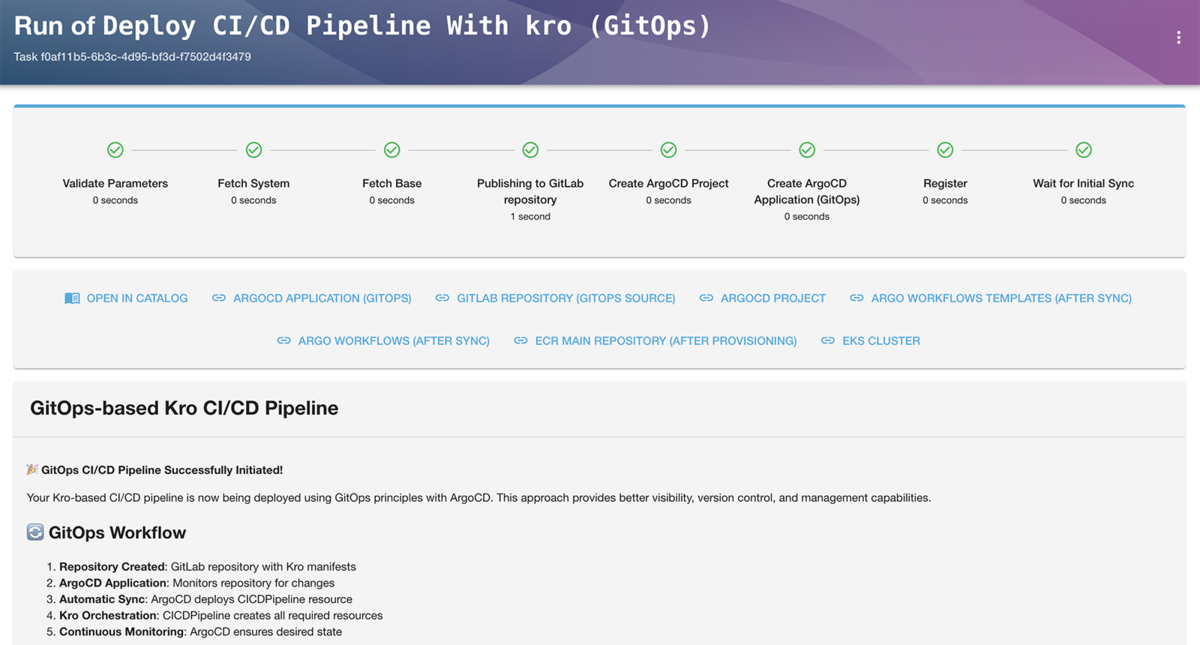
Task: Click the 'Continuous Monitoring' list item
Action: (x=200, y=632)
